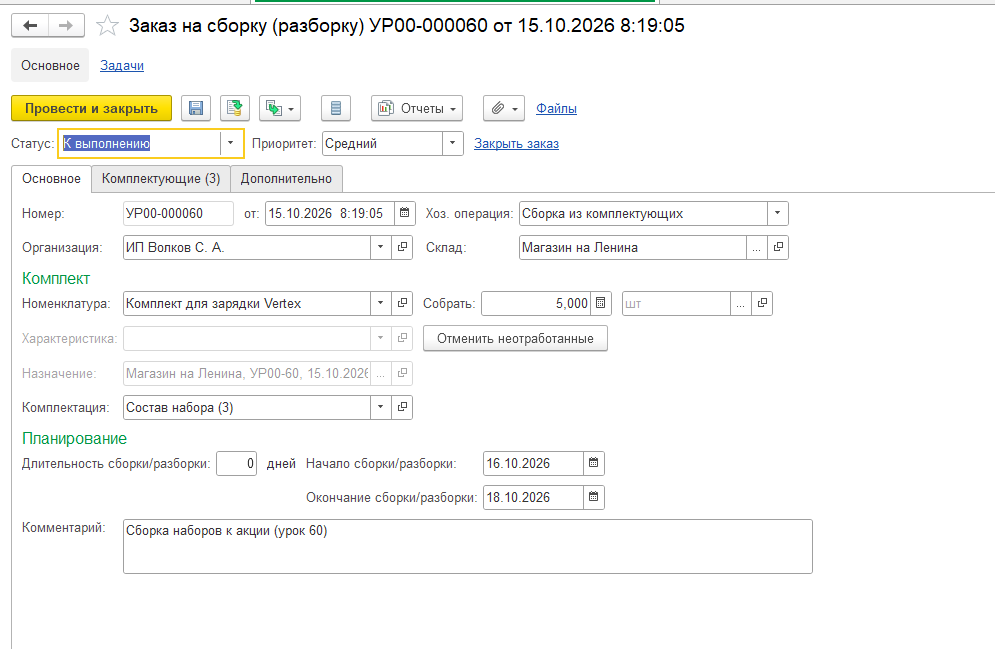Open the Файлы link

tap(557, 108)
